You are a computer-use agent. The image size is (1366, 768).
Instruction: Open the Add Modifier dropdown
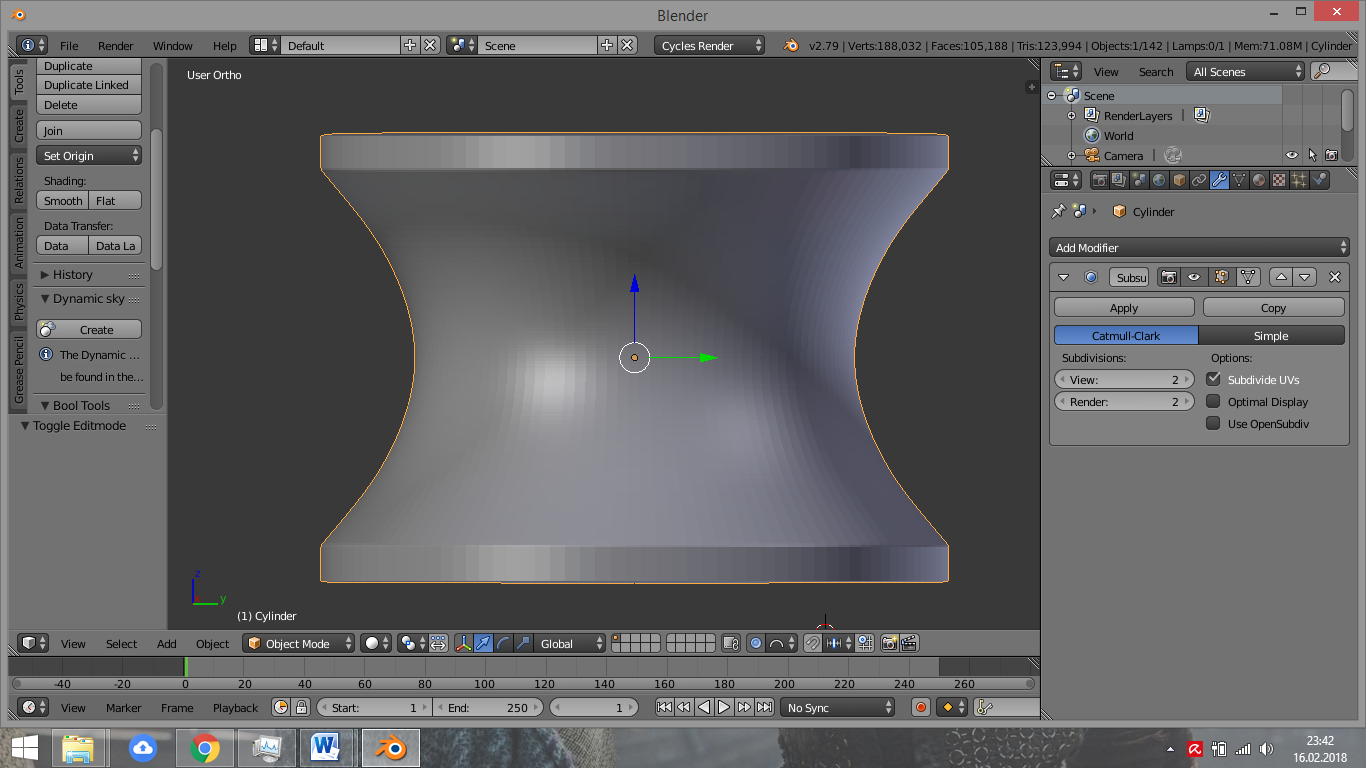pyautogui.click(x=1200, y=247)
